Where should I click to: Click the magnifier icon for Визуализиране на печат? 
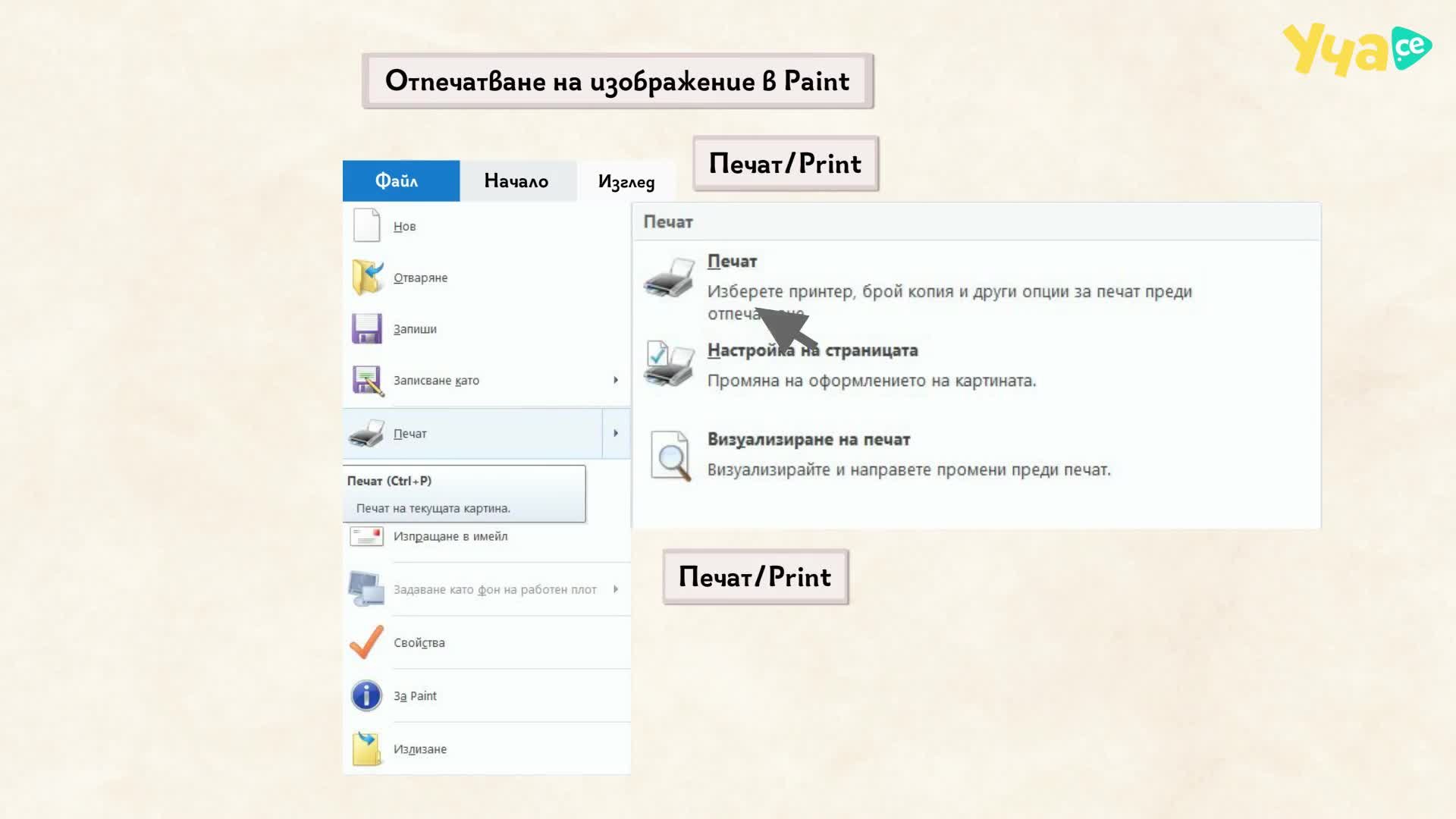[x=670, y=456]
